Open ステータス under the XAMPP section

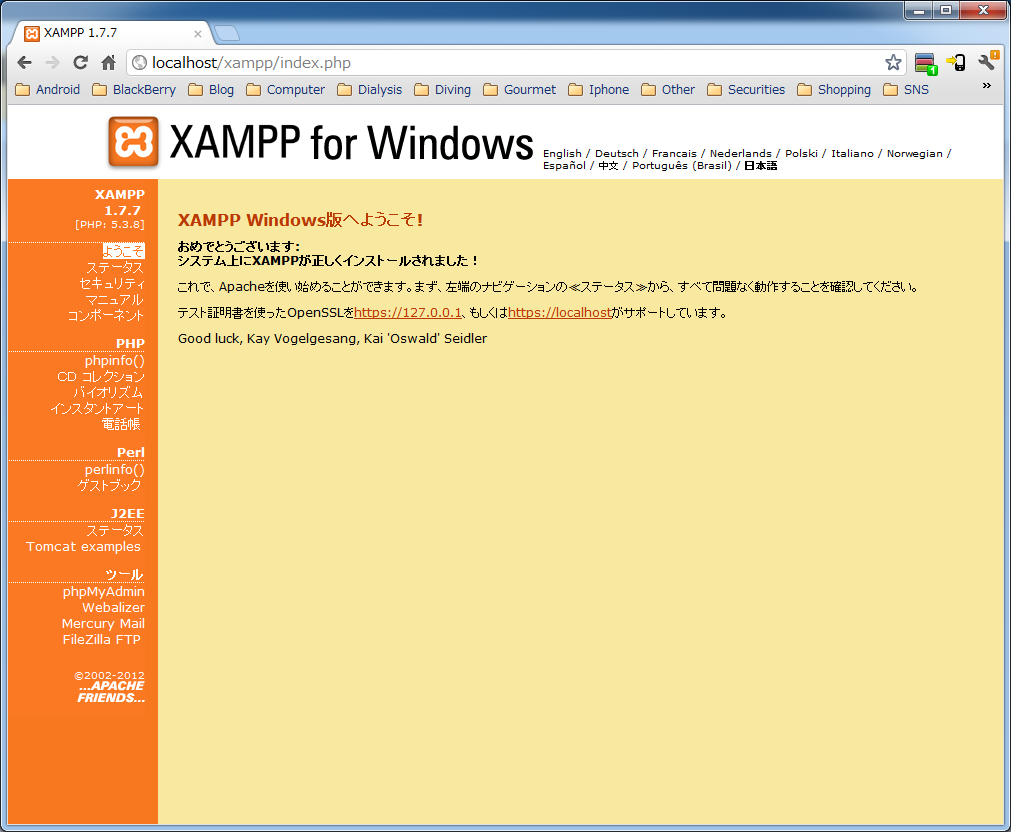tap(115, 268)
